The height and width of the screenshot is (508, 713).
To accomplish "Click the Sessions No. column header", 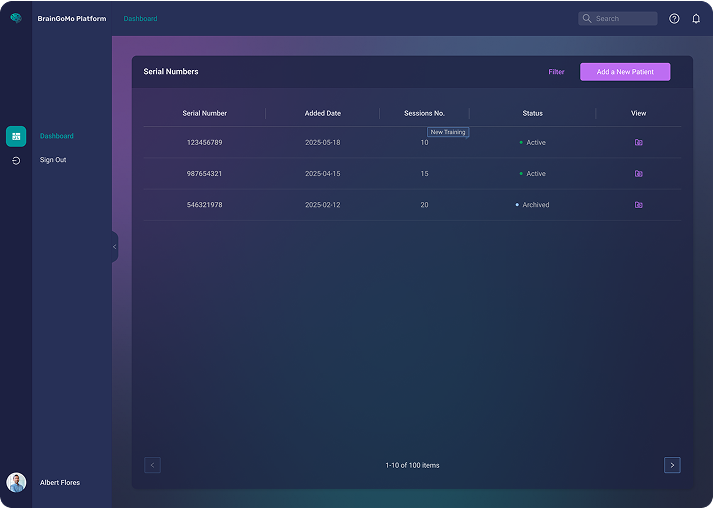I will pos(424,113).
